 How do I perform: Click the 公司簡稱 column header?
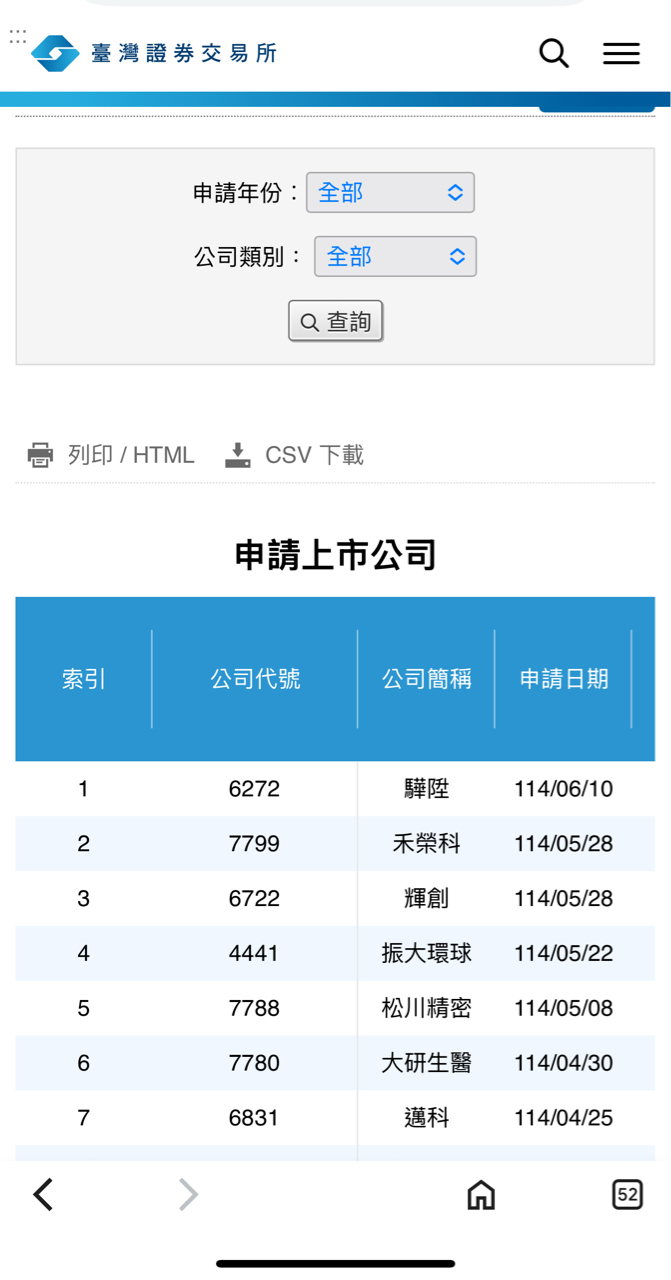tap(427, 680)
